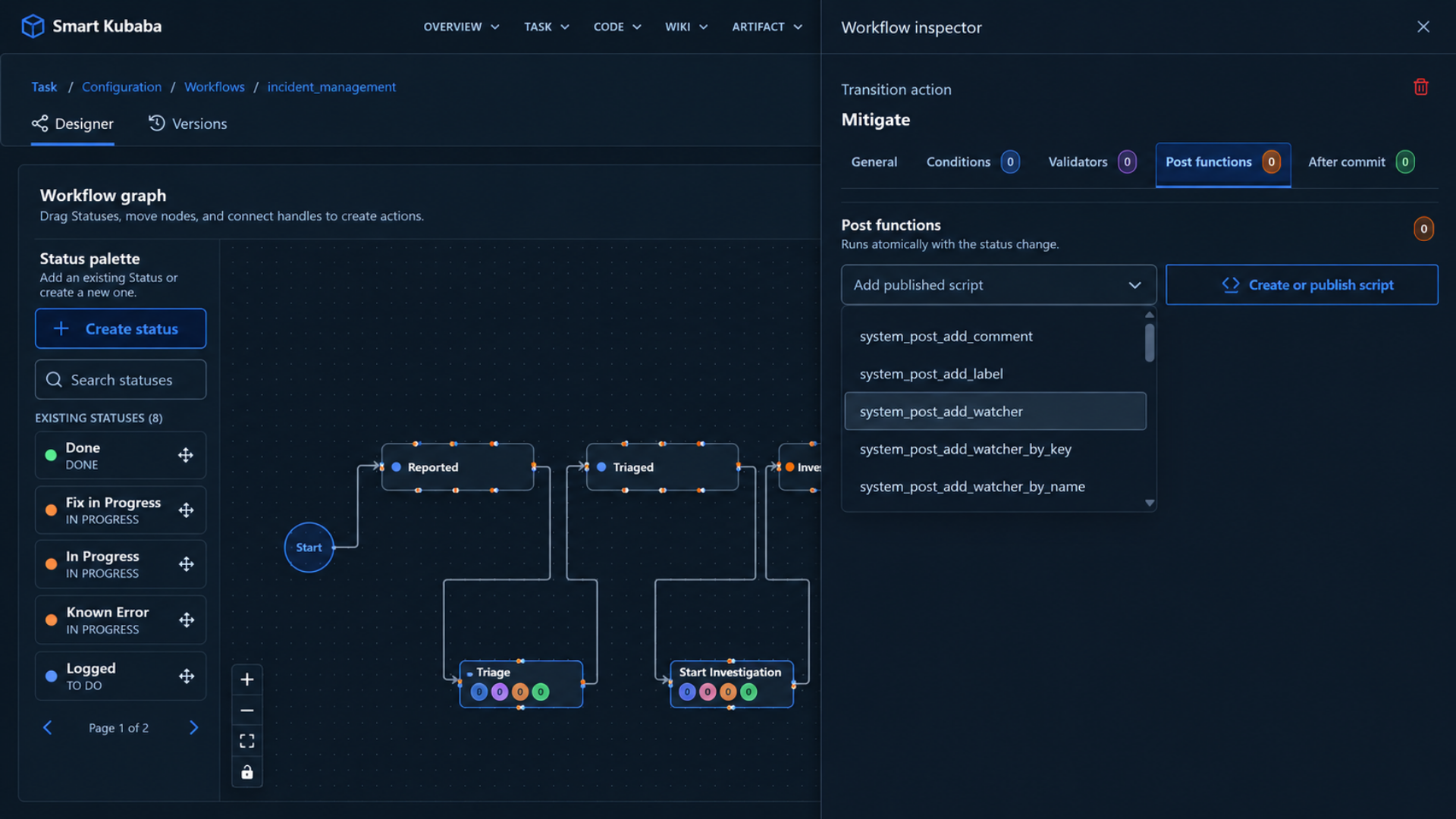The width and height of the screenshot is (1456, 819).
Task: Open the ARTIFACT menu
Action: (767, 27)
